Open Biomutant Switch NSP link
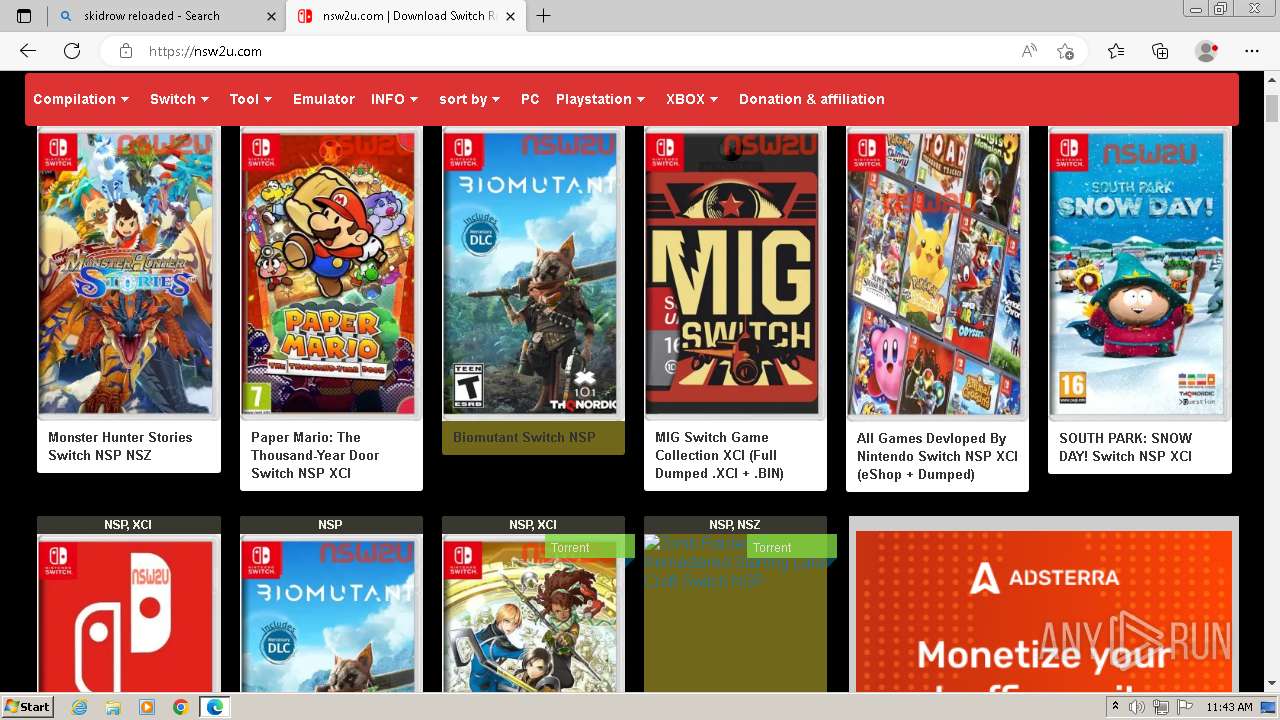This screenshot has height=720, width=1280. pos(524,437)
